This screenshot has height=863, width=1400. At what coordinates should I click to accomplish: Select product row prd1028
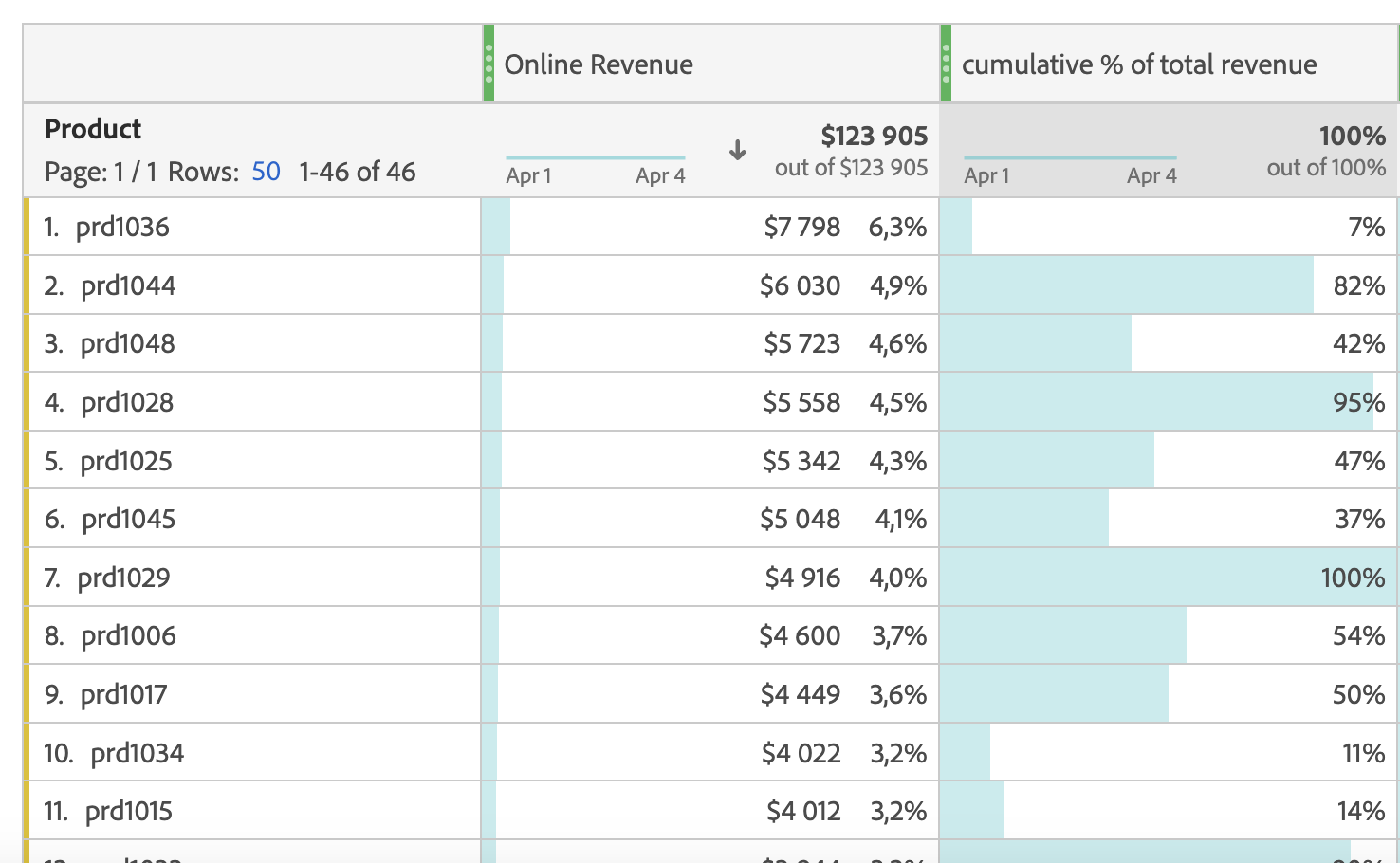(252, 402)
